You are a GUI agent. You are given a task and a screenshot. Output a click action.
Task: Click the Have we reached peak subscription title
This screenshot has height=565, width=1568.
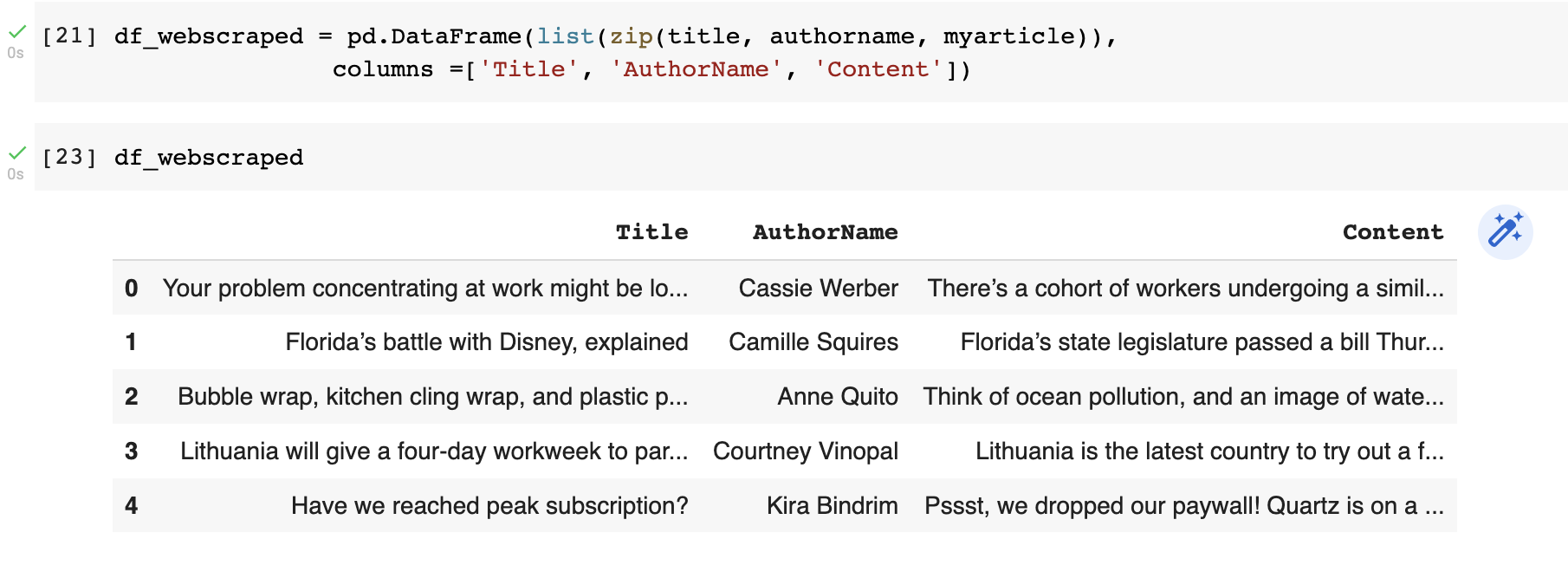coord(489,506)
